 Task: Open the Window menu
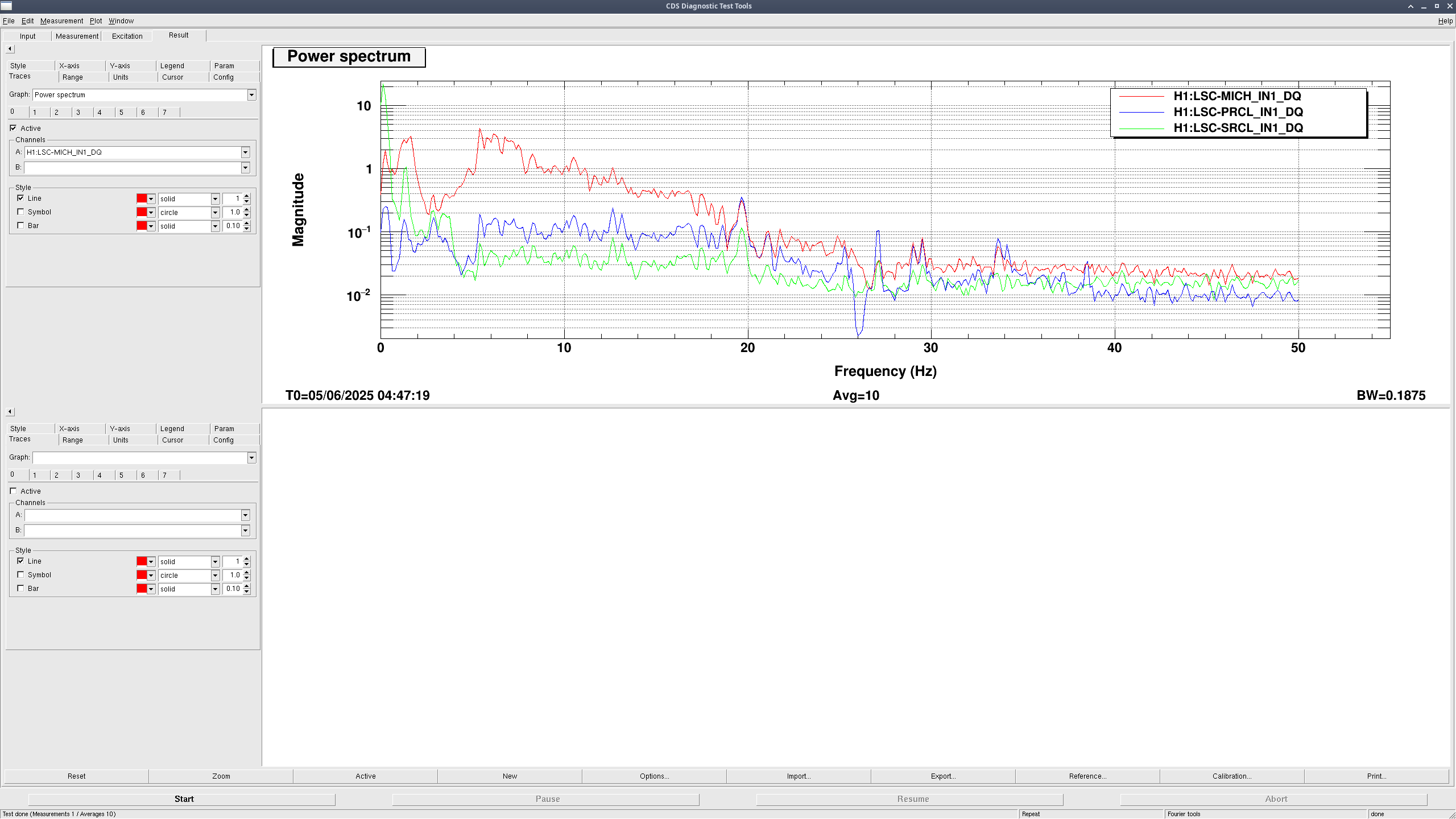tap(121, 21)
